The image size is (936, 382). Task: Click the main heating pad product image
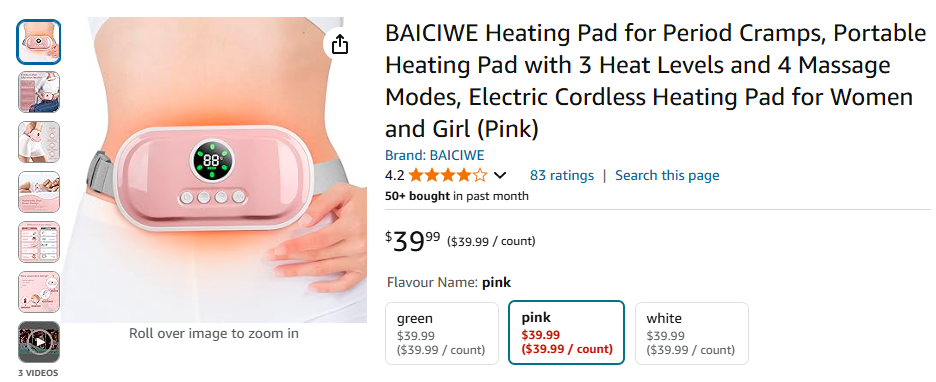pos(214,170)
